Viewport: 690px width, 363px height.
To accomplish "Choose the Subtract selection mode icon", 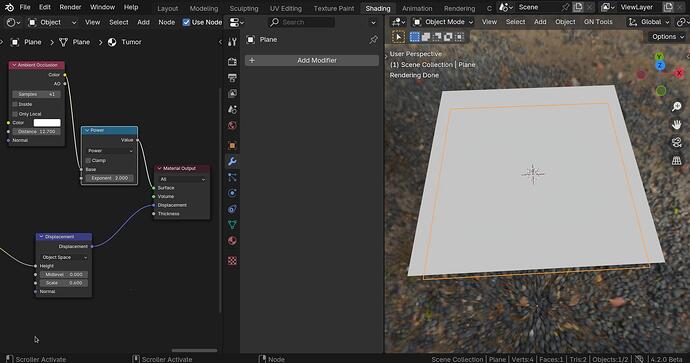I will 437,37.
